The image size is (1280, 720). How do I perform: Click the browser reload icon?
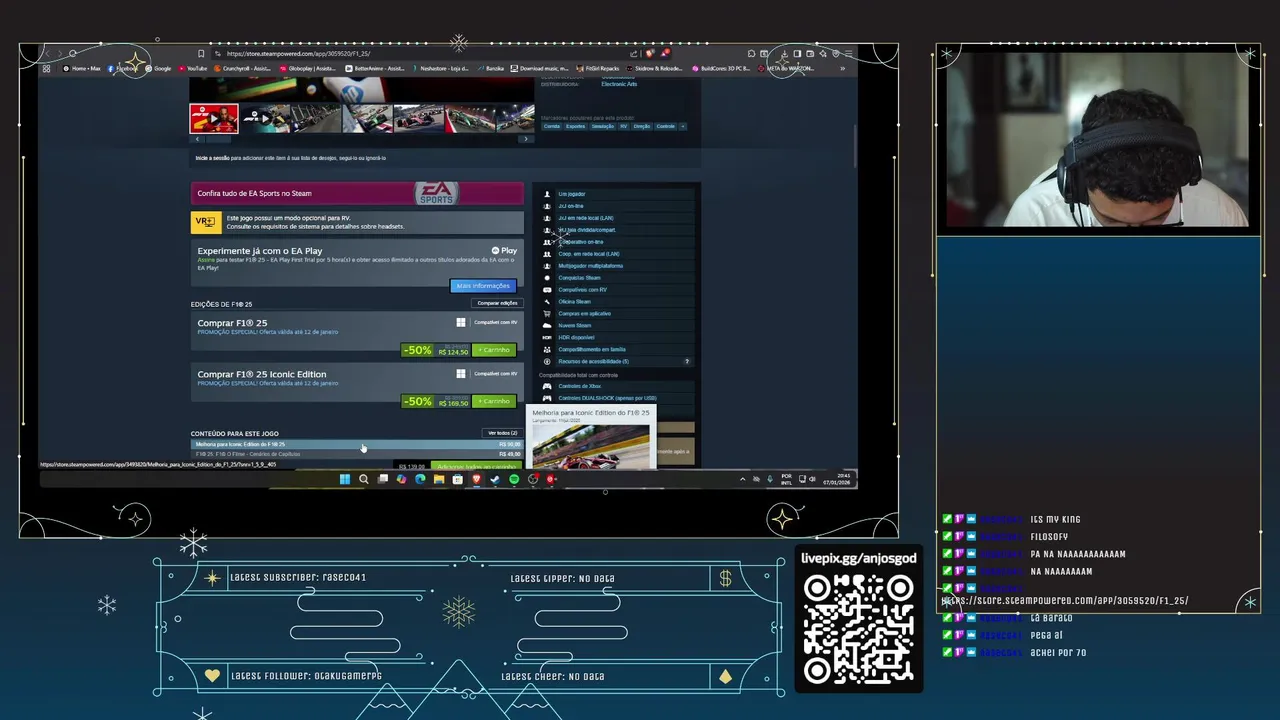[x=72, y=54]
